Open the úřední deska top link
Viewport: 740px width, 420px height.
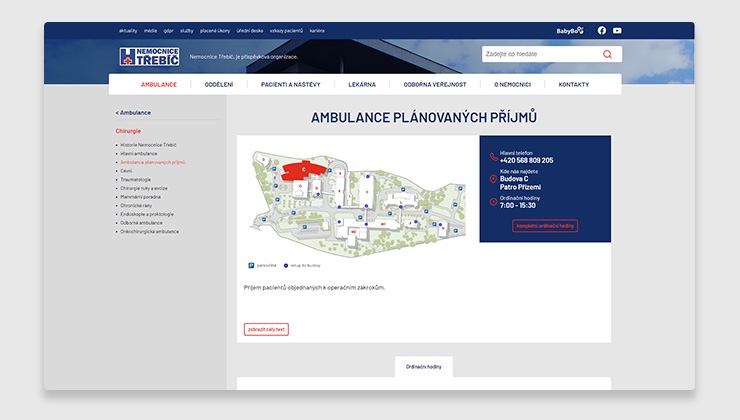coord(250,31)
